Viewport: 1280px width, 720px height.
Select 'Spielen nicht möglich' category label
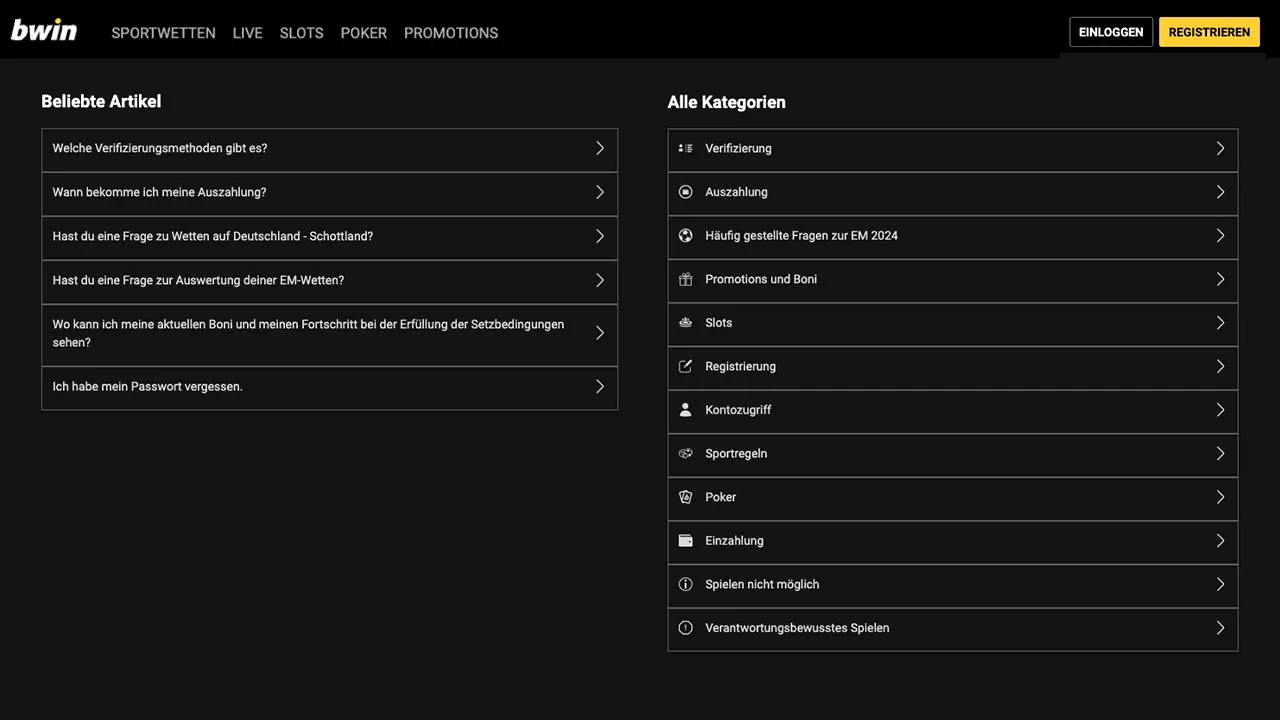point(762,584)
